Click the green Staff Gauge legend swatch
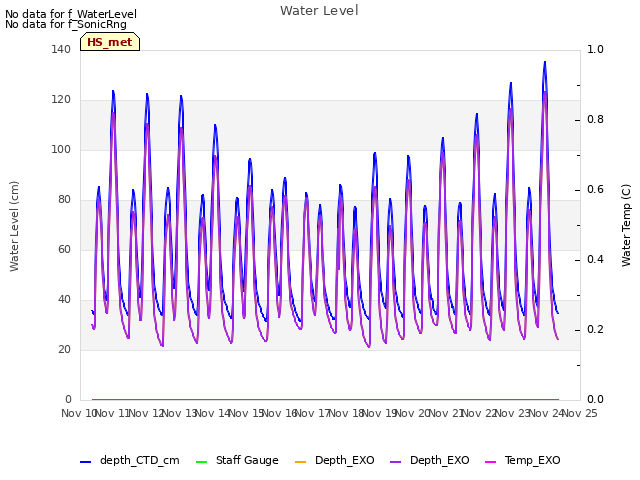 click(x=202, y=462)
